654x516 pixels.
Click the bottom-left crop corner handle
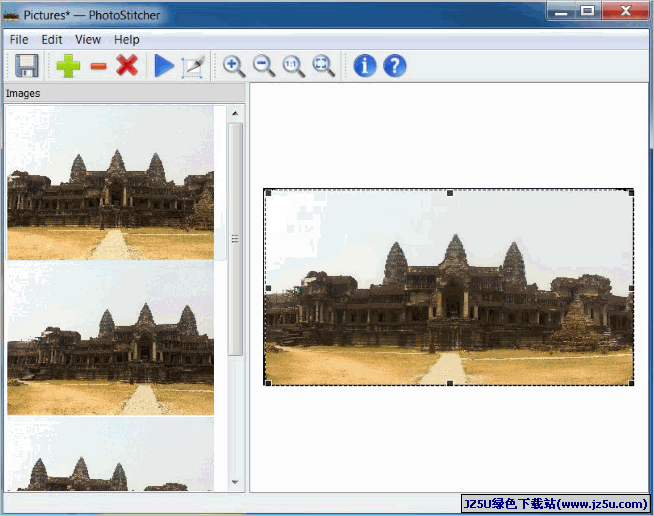(x=268, y=383)
